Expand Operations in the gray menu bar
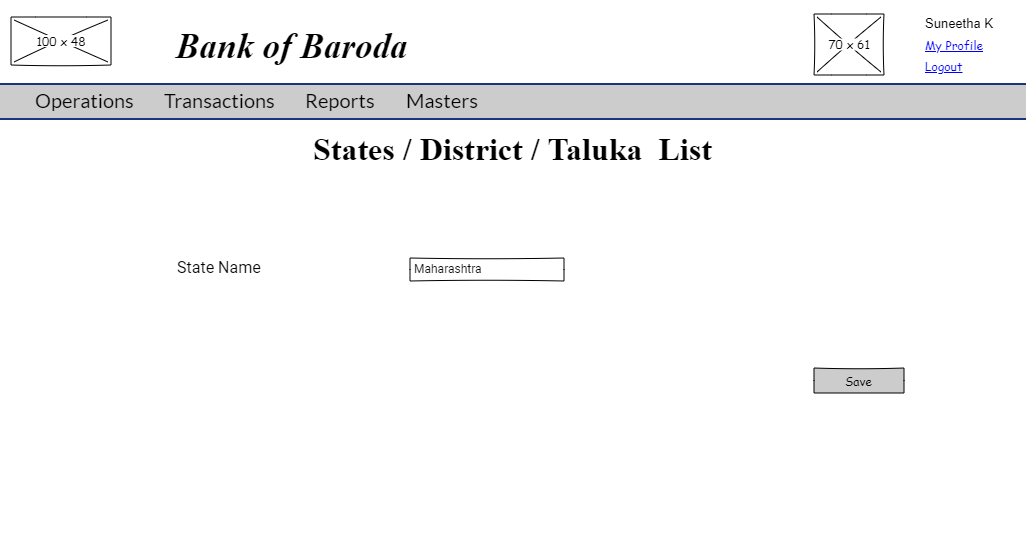 pyautogui.click(x=84, y=101)
